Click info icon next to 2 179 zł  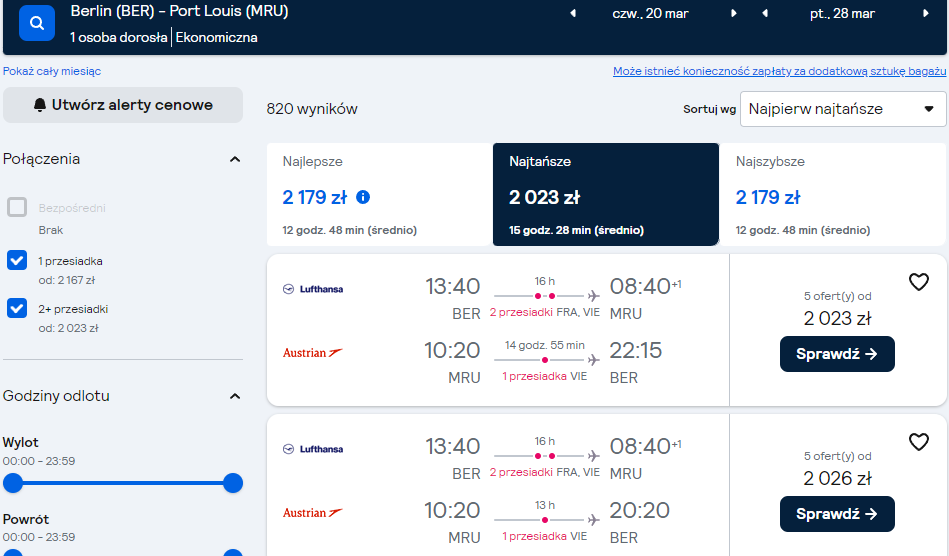coord(363,197)
